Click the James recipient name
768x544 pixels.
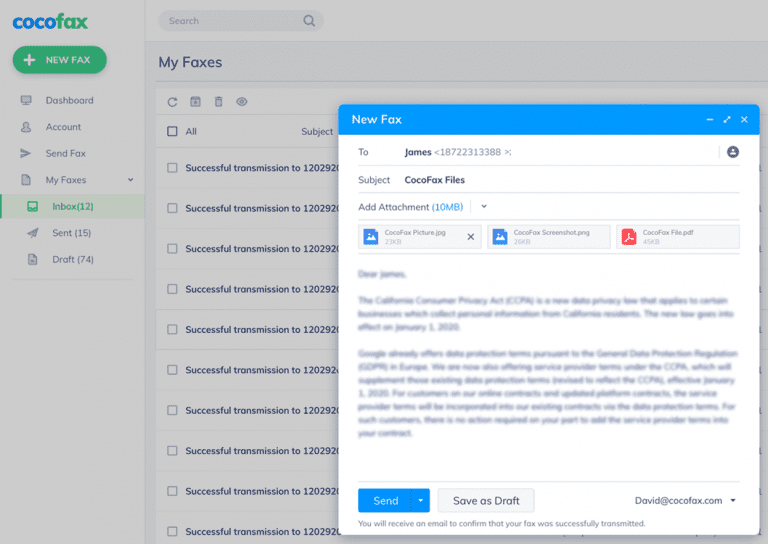[x=418, y=152]
